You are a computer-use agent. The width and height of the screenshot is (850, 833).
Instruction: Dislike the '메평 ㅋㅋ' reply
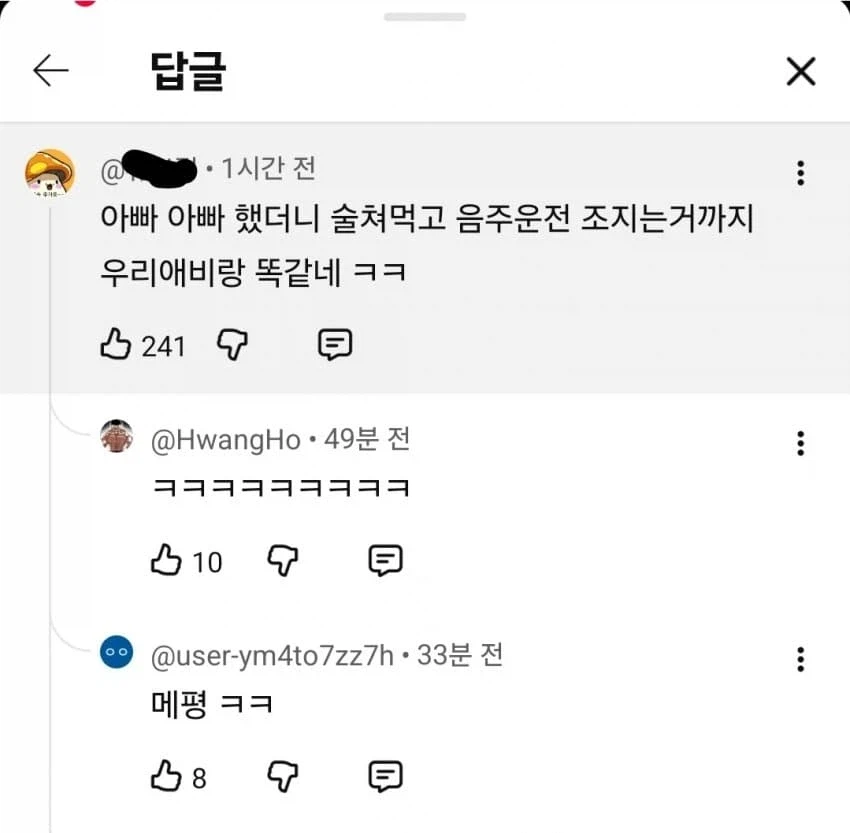[283, 777]
